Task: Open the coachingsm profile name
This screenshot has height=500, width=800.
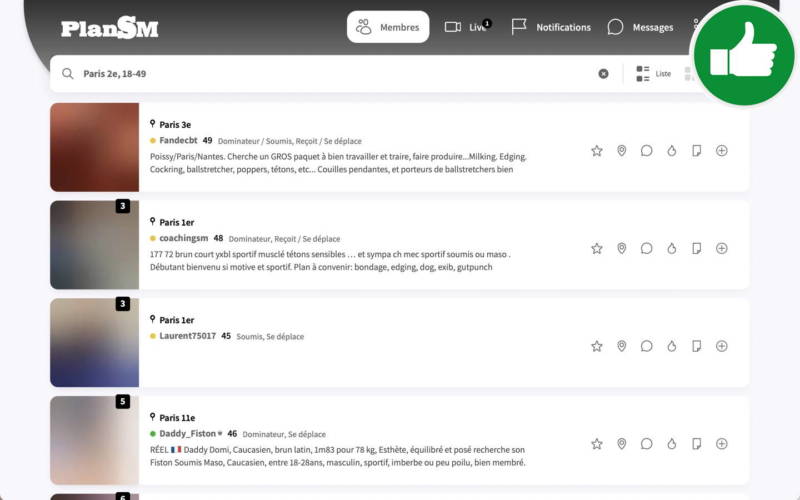Action: click(x=183, y=239)
